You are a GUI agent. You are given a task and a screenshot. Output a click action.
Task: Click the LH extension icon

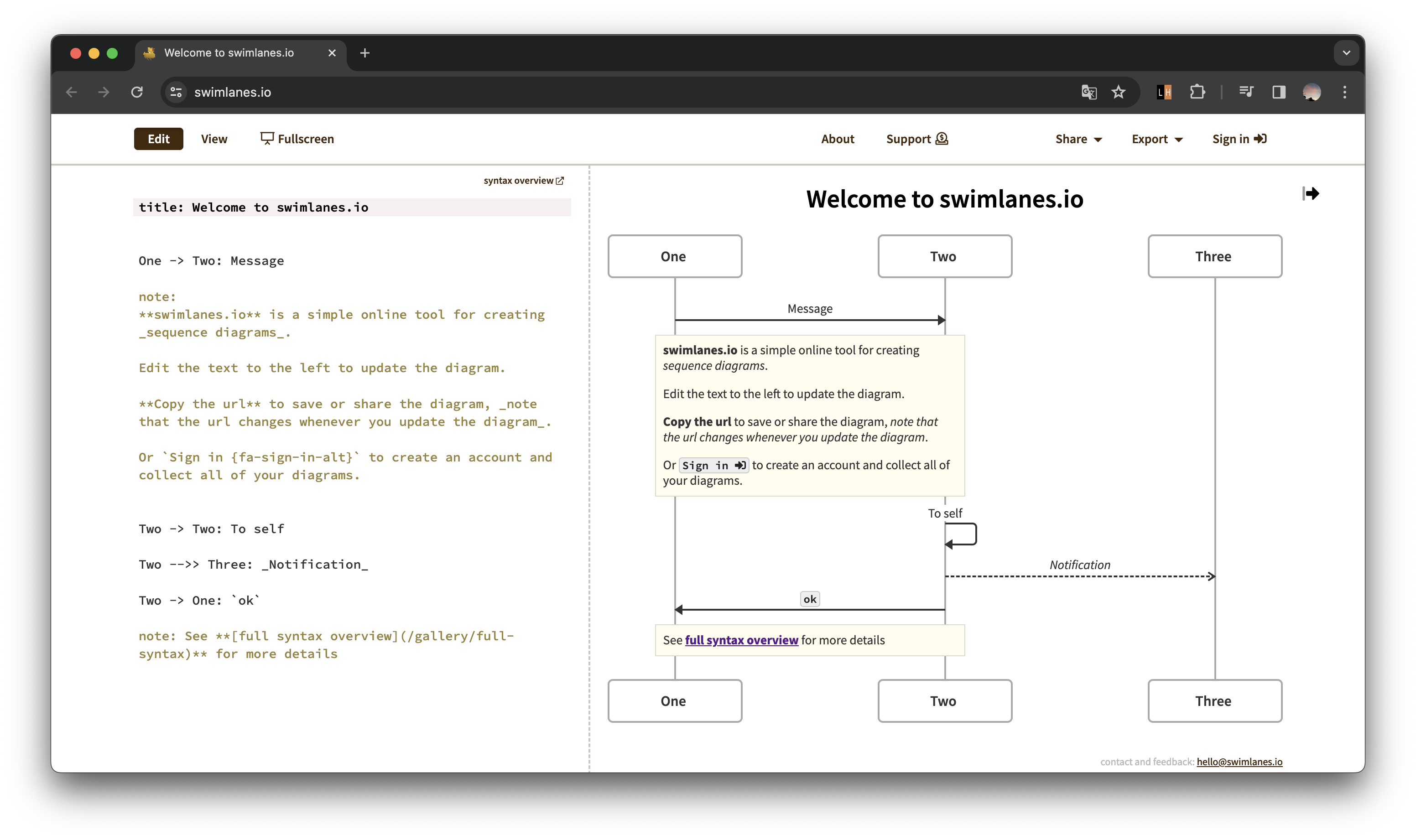click(1164, 92)
